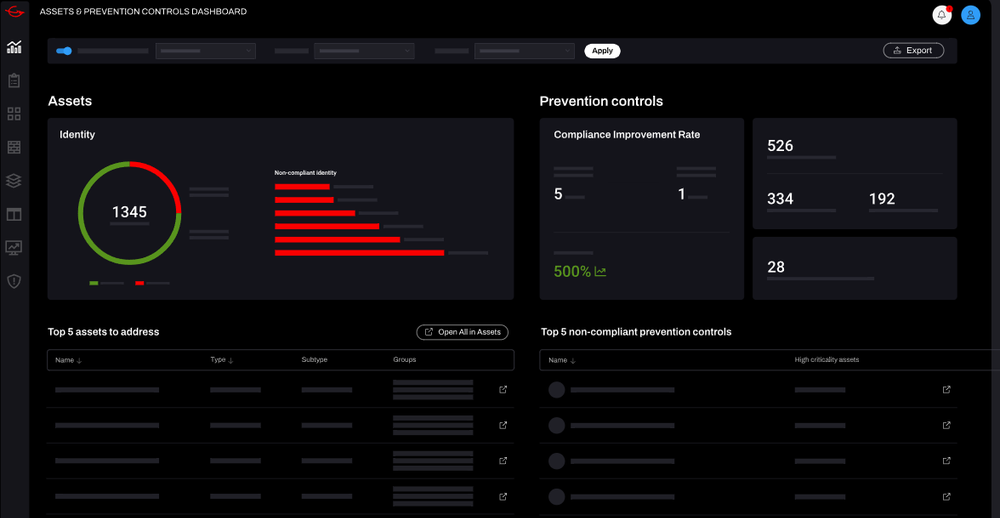Expand the first filter dropdown

205,51
